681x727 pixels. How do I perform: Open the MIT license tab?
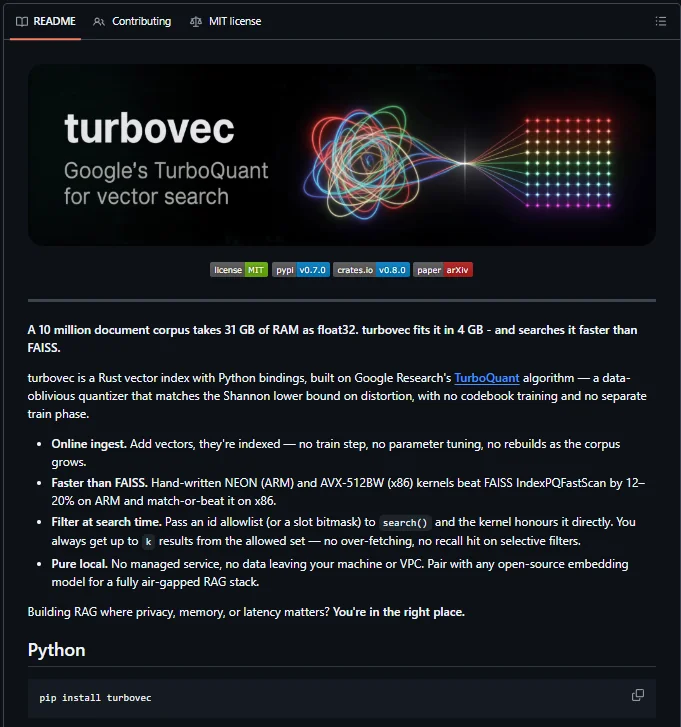point(226,21)
